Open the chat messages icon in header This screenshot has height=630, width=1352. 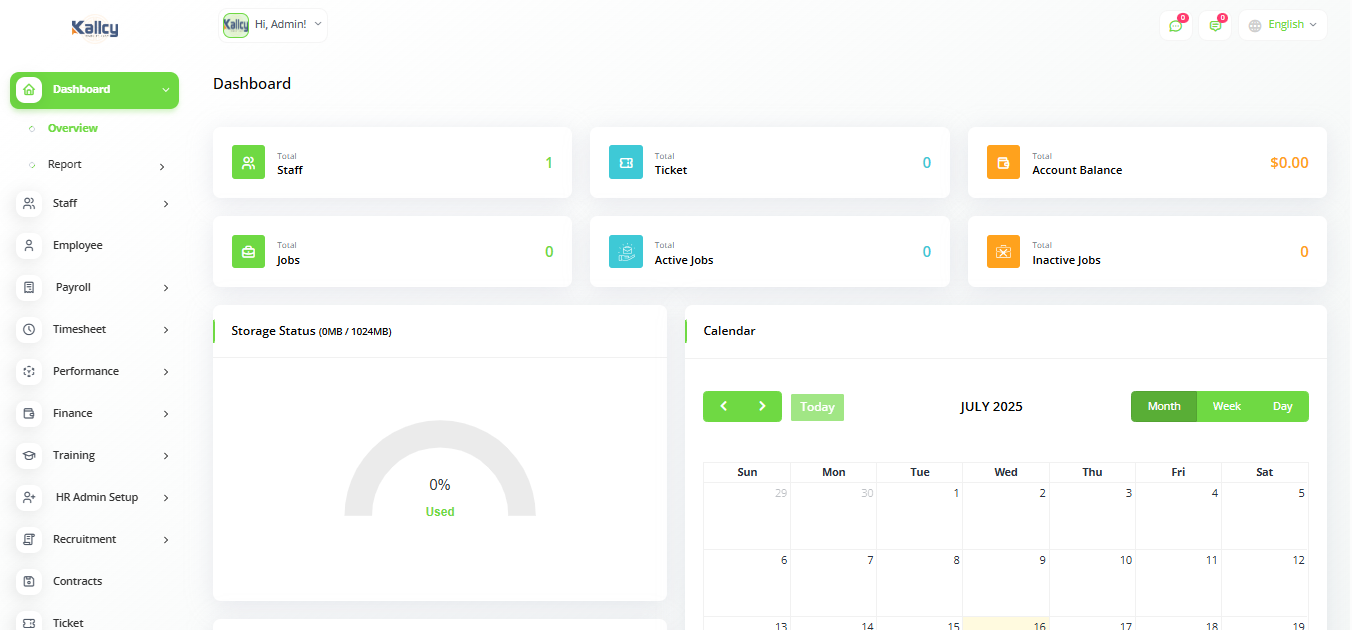click(x=1175, y=25)
